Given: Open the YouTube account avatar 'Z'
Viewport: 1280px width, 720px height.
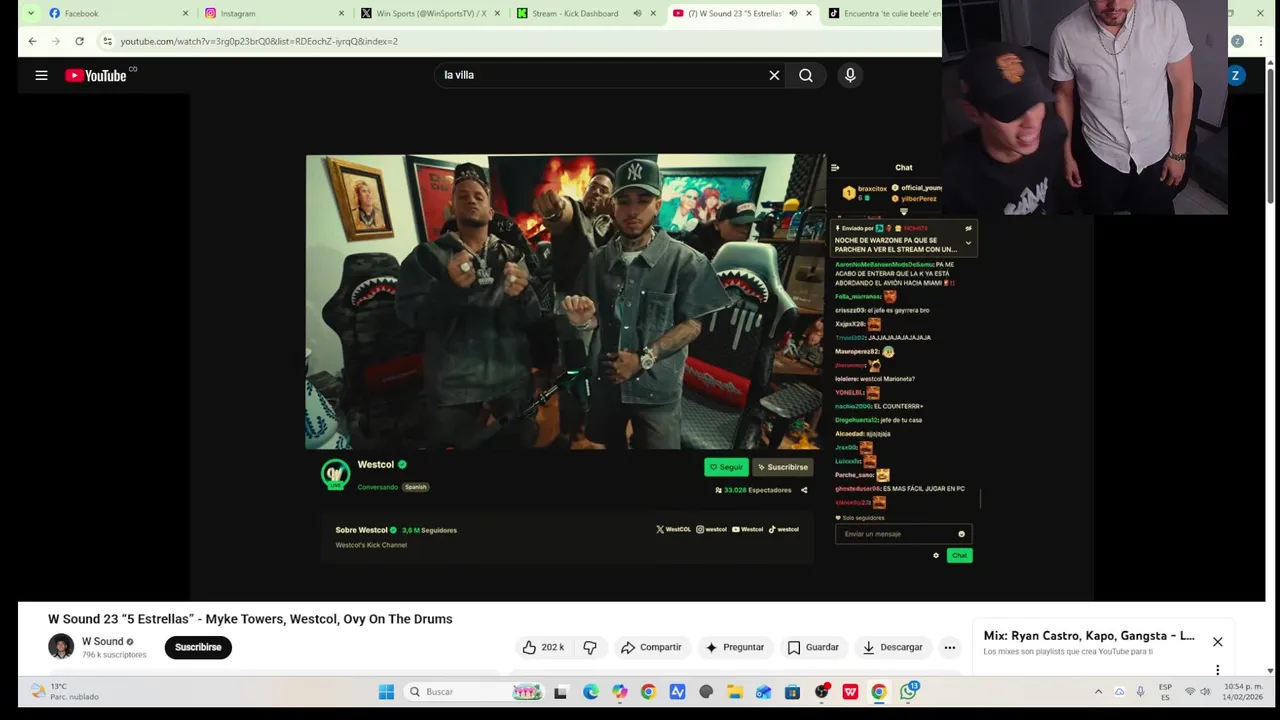Looking at the screenshot, I should (1235, 75).
